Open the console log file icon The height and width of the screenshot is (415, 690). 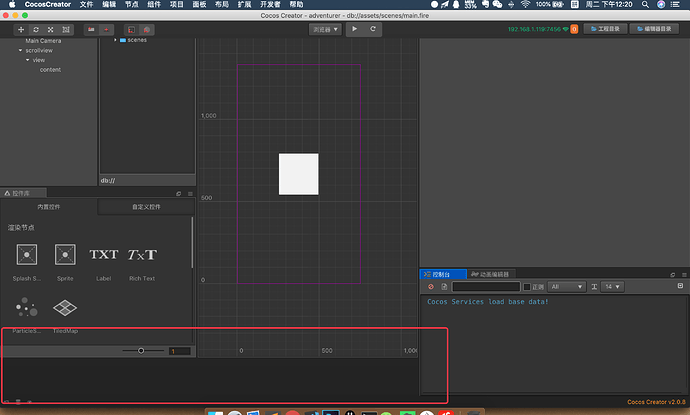coord(444,287)
